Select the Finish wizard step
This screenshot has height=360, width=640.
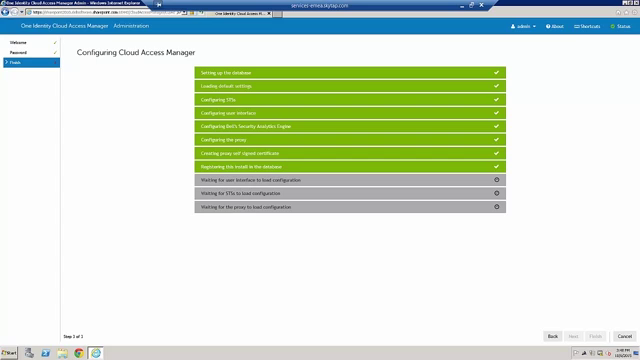tap(31, 62)
